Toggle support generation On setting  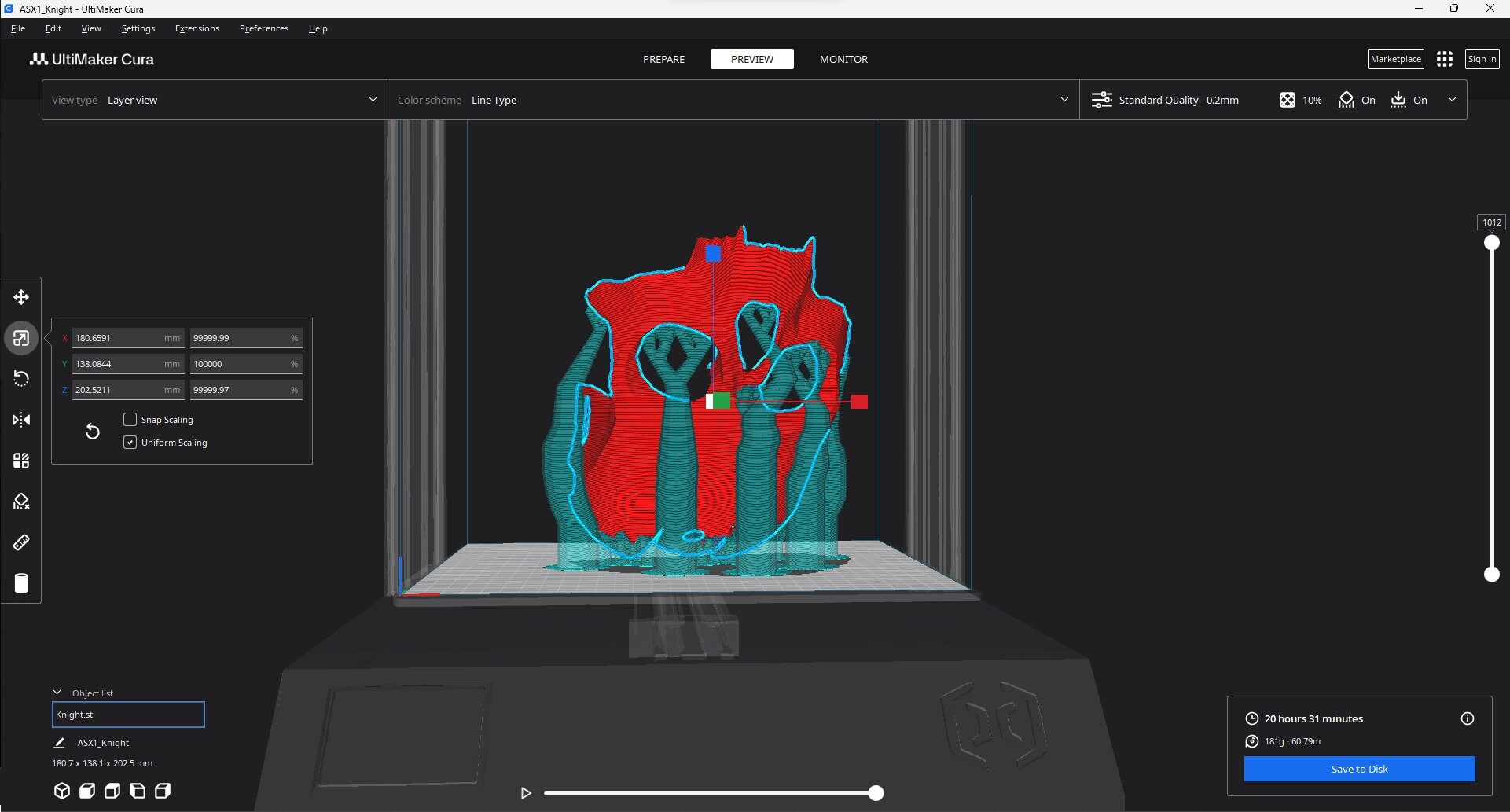click(1358, 100)
